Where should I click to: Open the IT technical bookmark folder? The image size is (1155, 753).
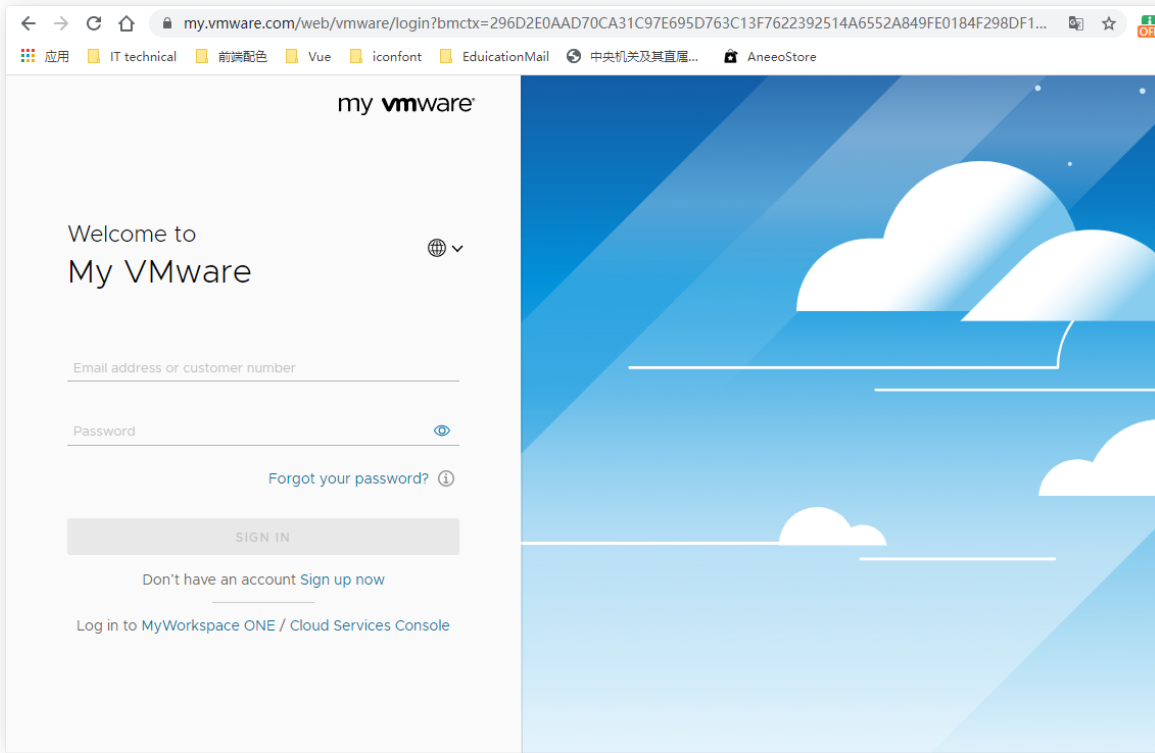coord(133,56)
